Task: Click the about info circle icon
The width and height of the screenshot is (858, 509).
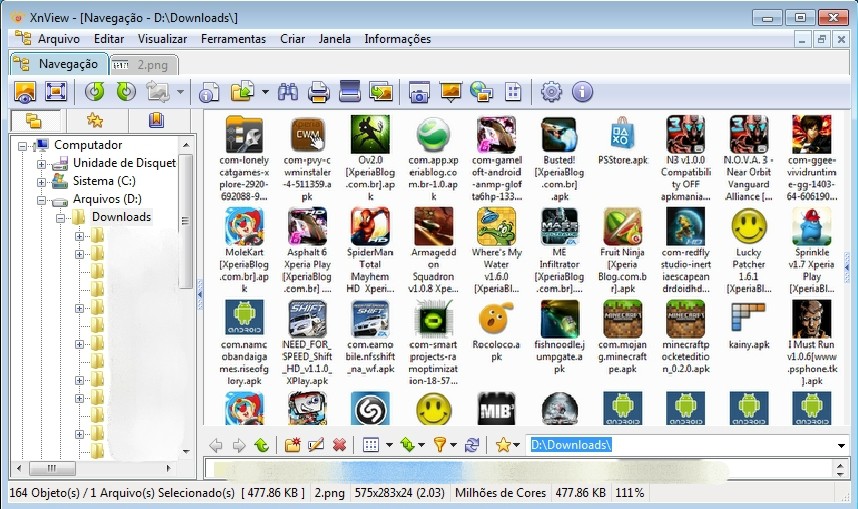Action: [x=582, y=92]
